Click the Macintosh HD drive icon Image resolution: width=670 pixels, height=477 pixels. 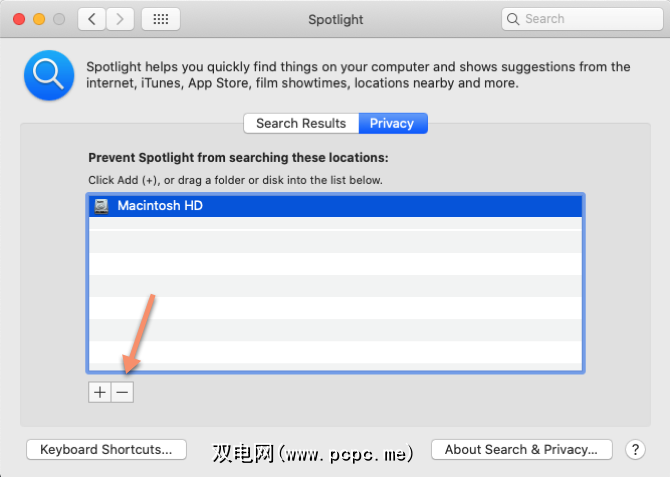click(101, 206)
